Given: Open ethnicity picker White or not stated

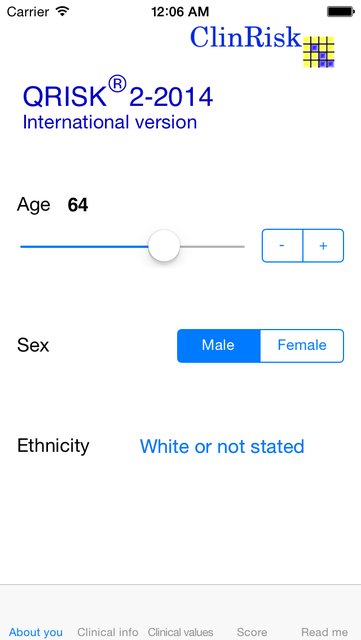Looking at the screenshot, I should click(x=222, y=446).
